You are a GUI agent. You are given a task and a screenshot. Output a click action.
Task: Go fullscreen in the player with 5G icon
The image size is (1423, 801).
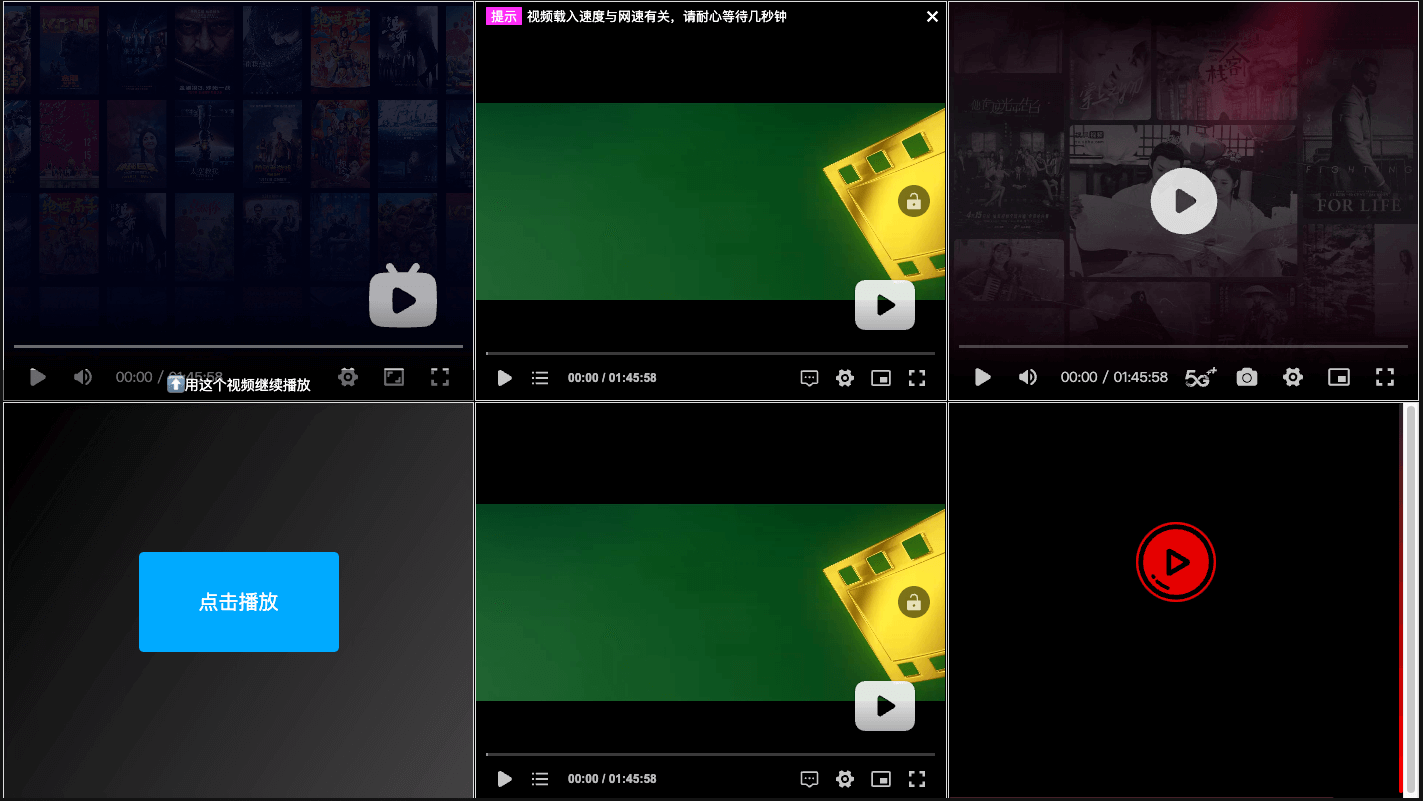1384,377
